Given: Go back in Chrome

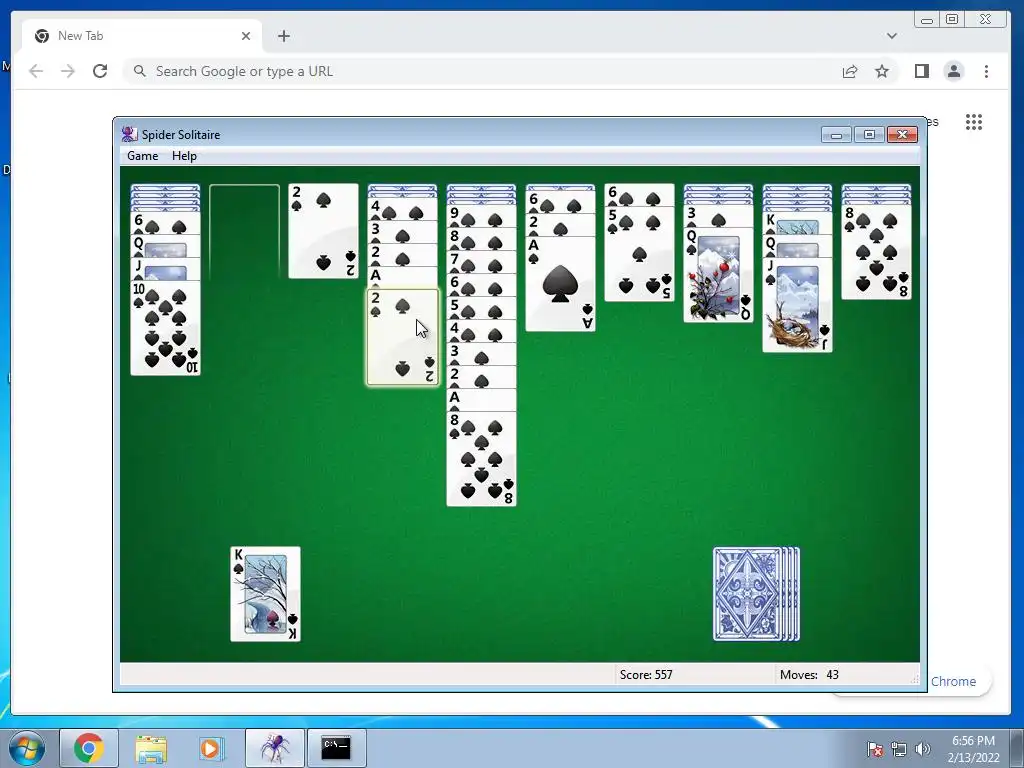Looking at the screenshot, I should pos(36,71).
